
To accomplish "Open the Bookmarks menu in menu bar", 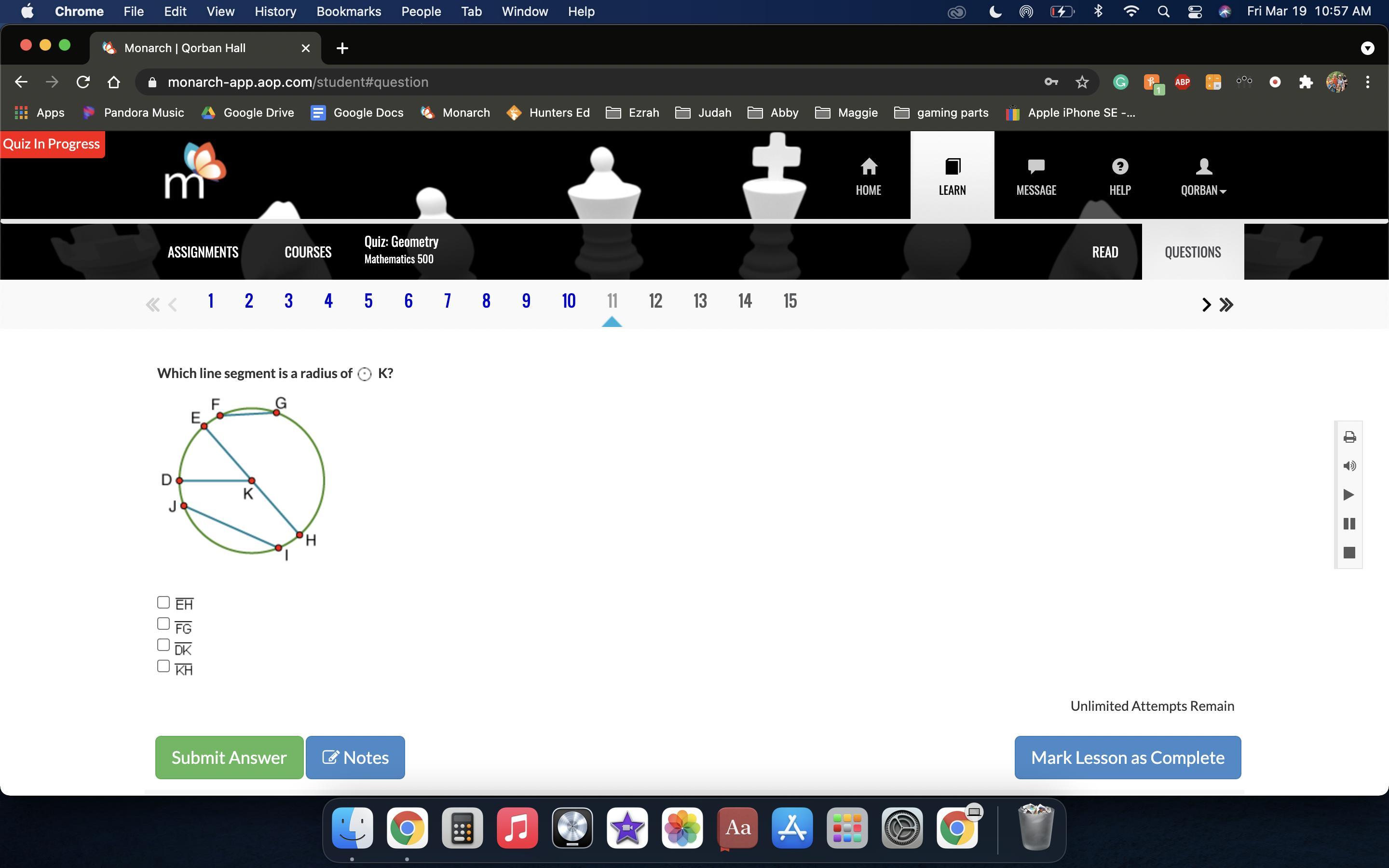I will point(348,12).
